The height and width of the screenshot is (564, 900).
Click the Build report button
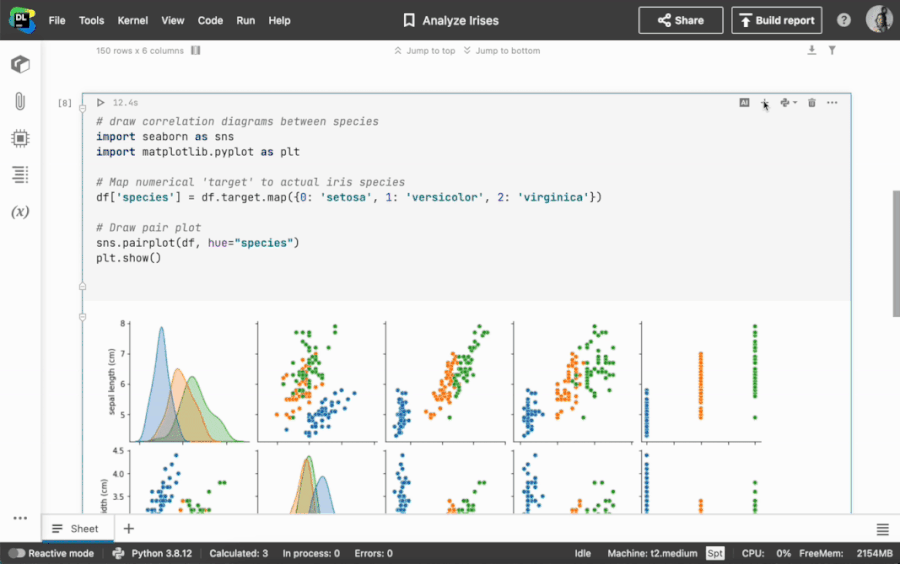pyautogui.click(x=777, y=20)
